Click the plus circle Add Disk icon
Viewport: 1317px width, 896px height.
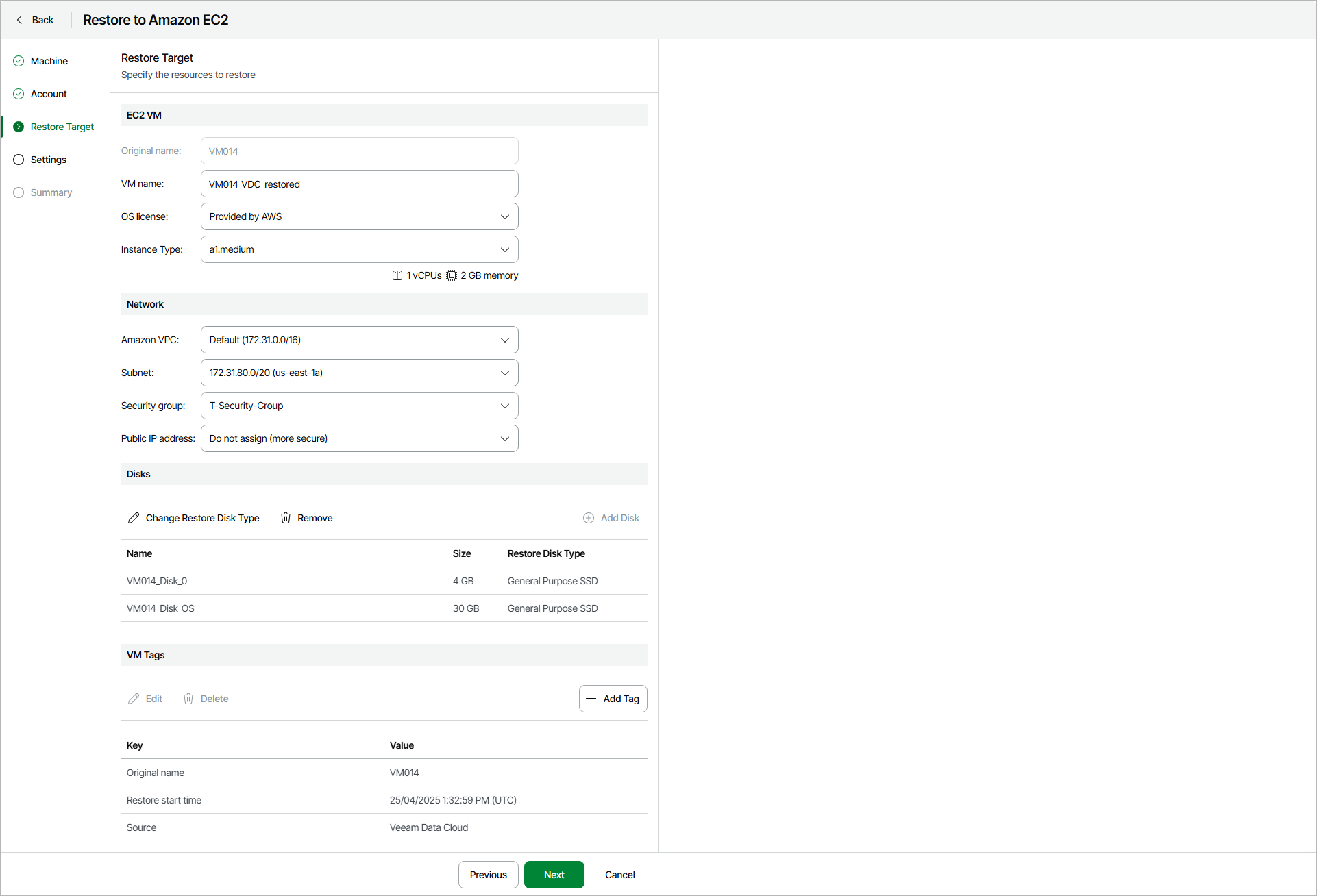589,518
